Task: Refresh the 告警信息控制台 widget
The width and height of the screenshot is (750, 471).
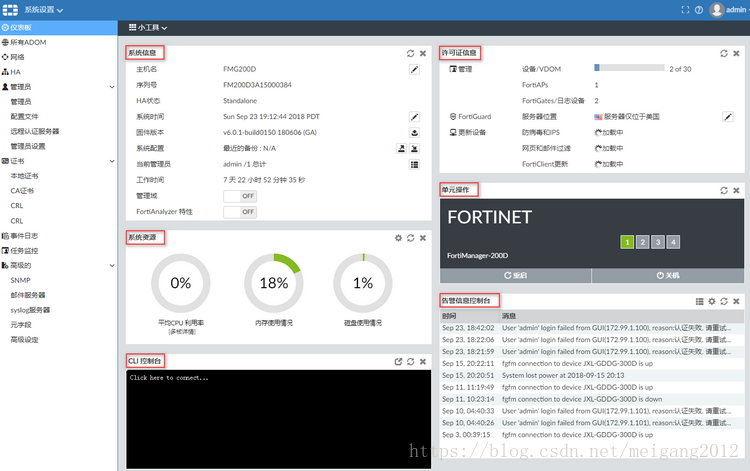Action: point(724,301)
